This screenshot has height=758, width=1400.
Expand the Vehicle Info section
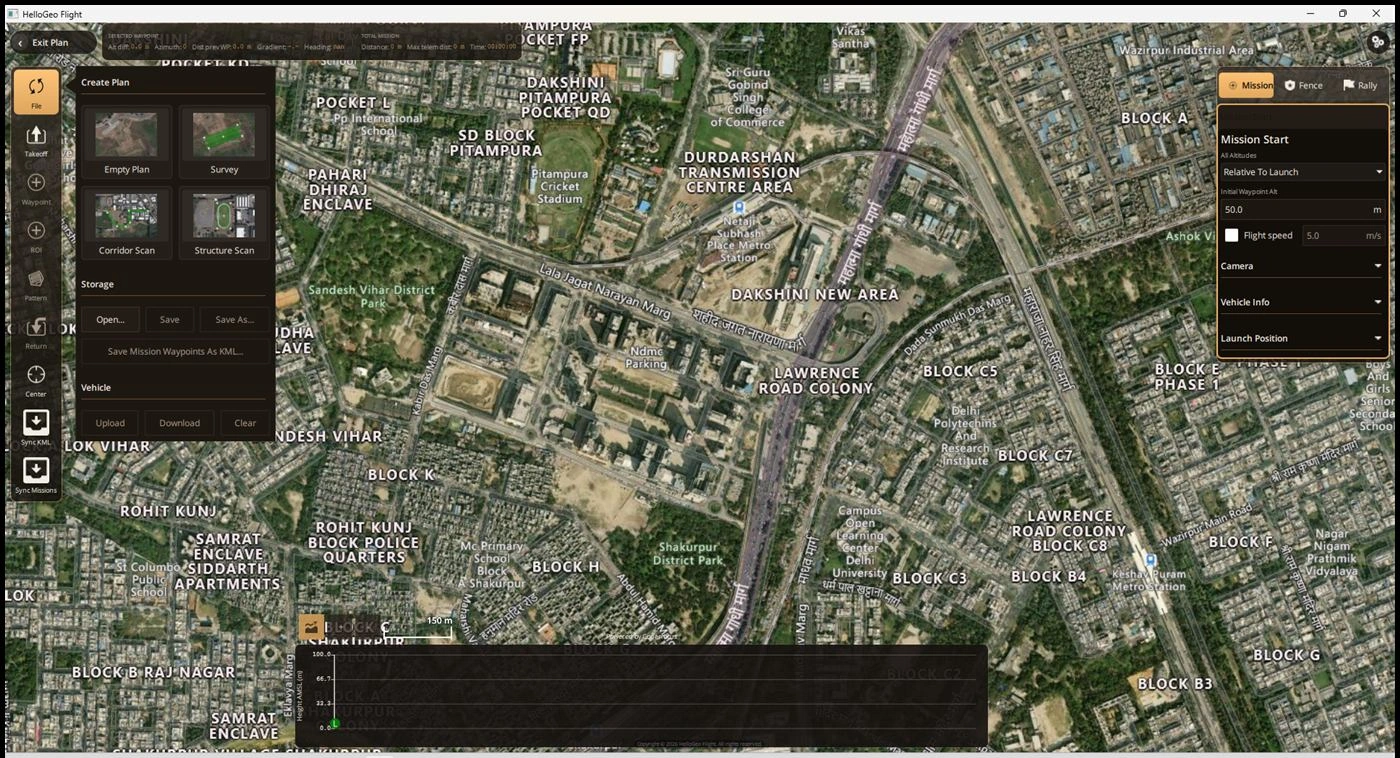coord(1302,302)
